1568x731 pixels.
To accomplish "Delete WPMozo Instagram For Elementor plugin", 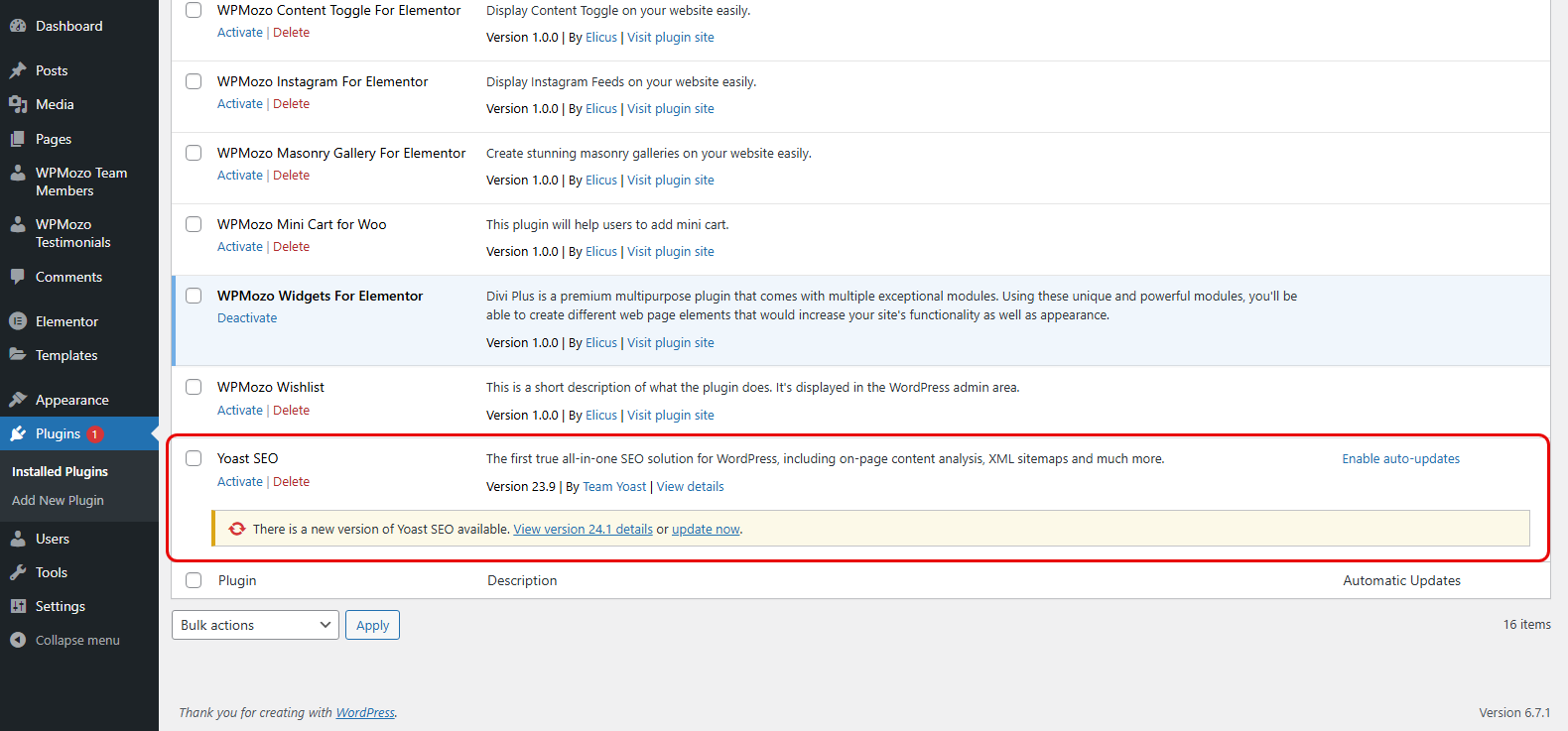I will click(291, 103).
